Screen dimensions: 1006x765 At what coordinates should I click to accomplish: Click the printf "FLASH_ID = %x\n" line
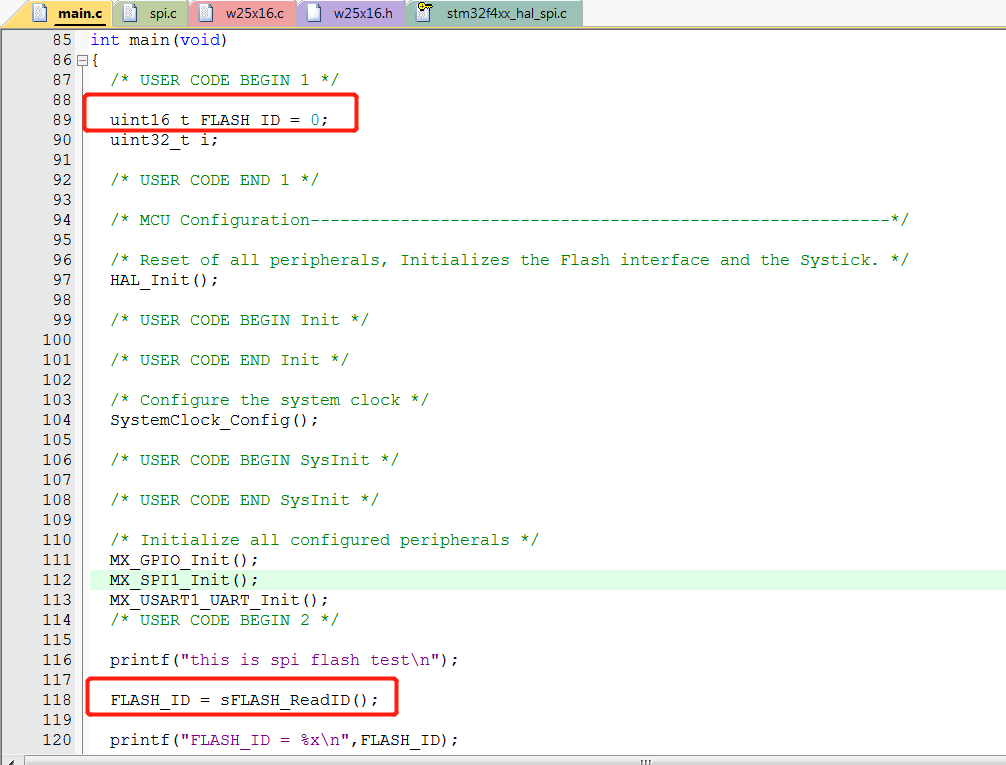pos(284,740)
